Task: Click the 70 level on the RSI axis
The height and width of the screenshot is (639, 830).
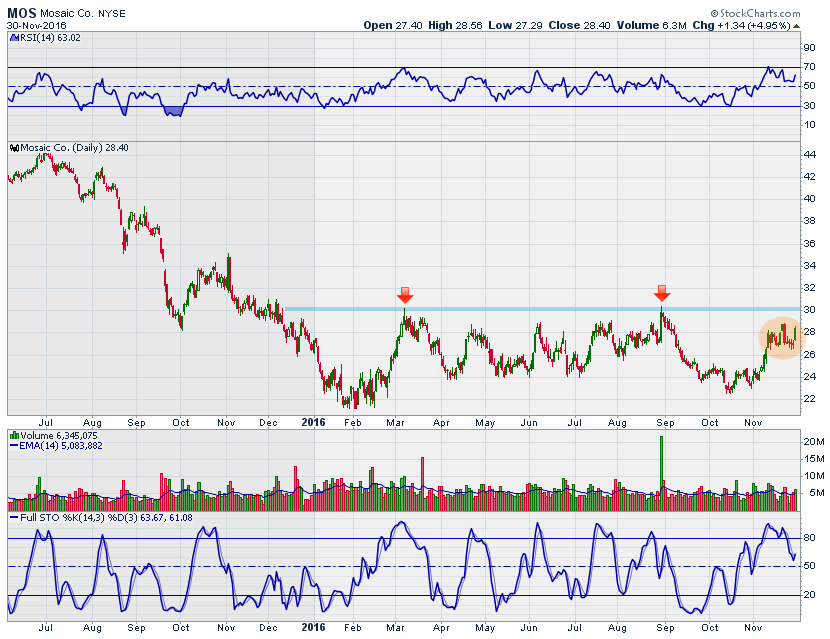Action: coord(809,67)
